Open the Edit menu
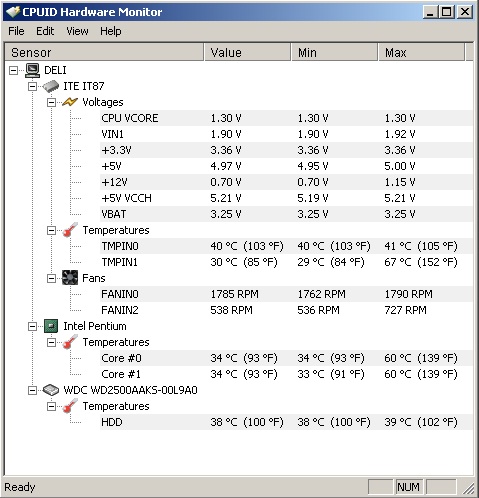Screen dimensions: 479x498 [45, 31]
